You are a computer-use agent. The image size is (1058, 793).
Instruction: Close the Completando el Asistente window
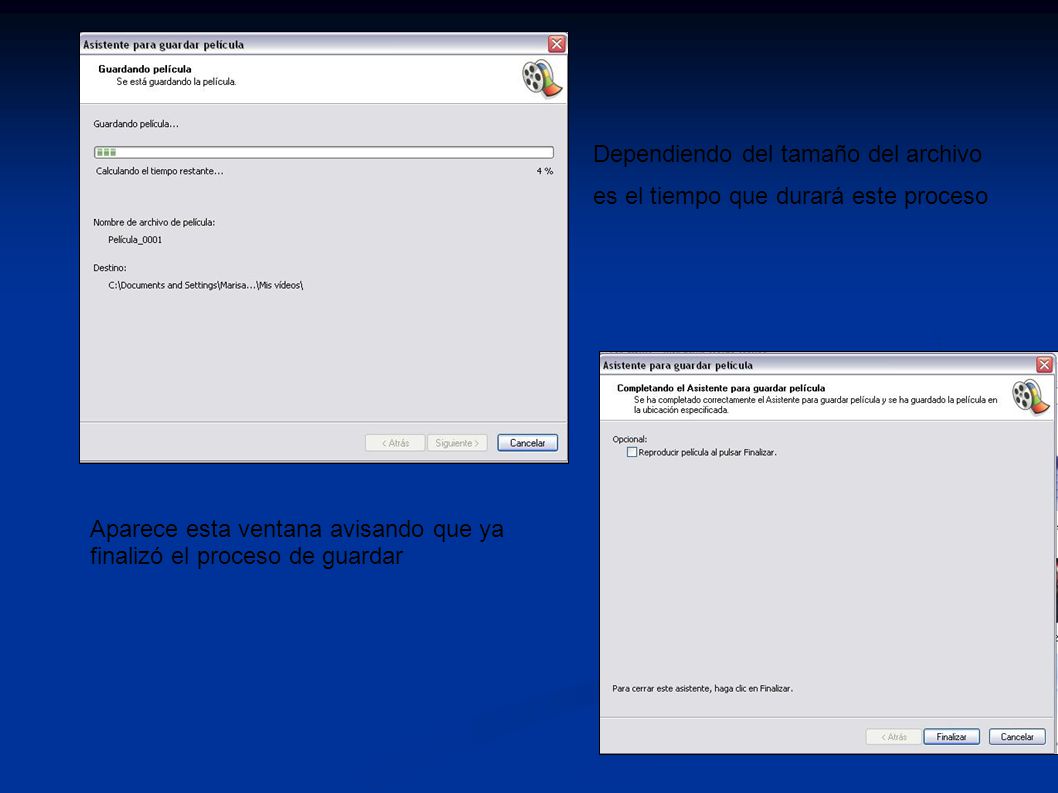(1045, 364)
